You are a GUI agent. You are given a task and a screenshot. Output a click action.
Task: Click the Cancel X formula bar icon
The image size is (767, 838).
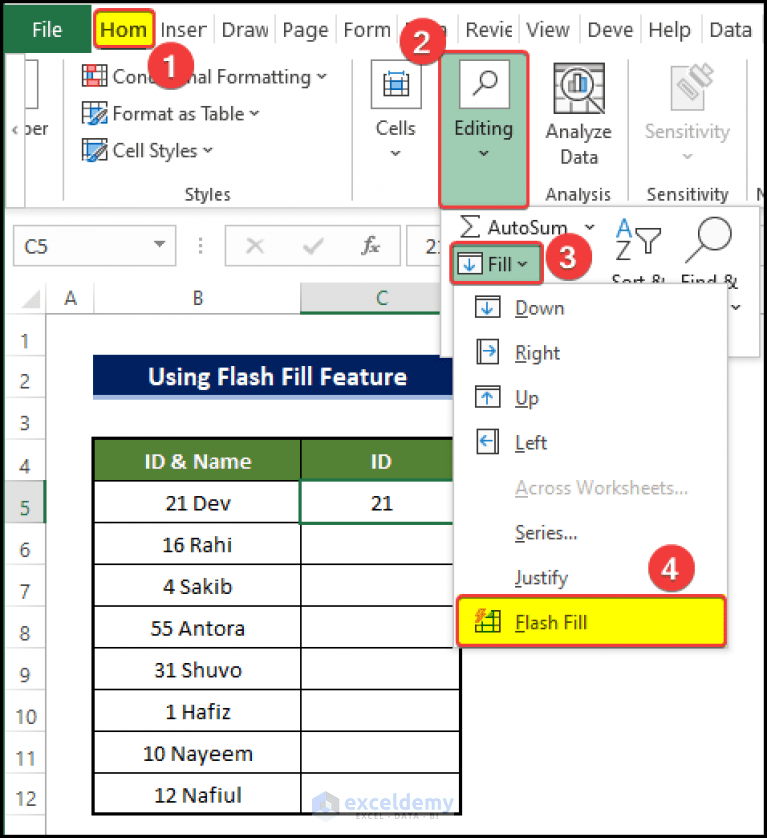click(x=254, y=246)
